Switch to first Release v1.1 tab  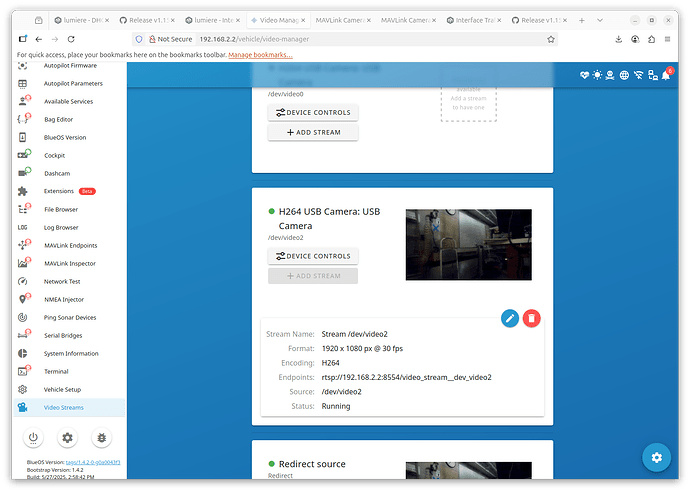(x=147, y=20)
